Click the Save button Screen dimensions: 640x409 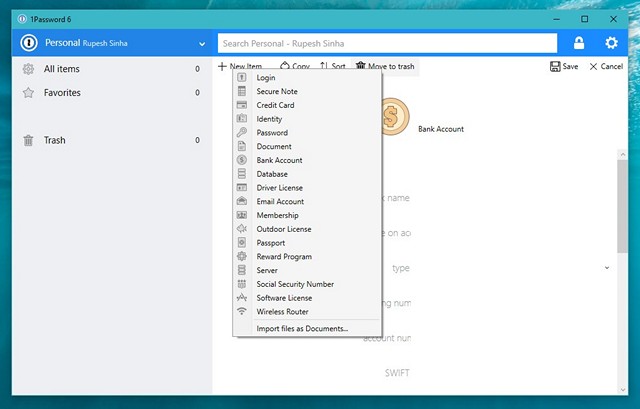[x=564, y=67]
